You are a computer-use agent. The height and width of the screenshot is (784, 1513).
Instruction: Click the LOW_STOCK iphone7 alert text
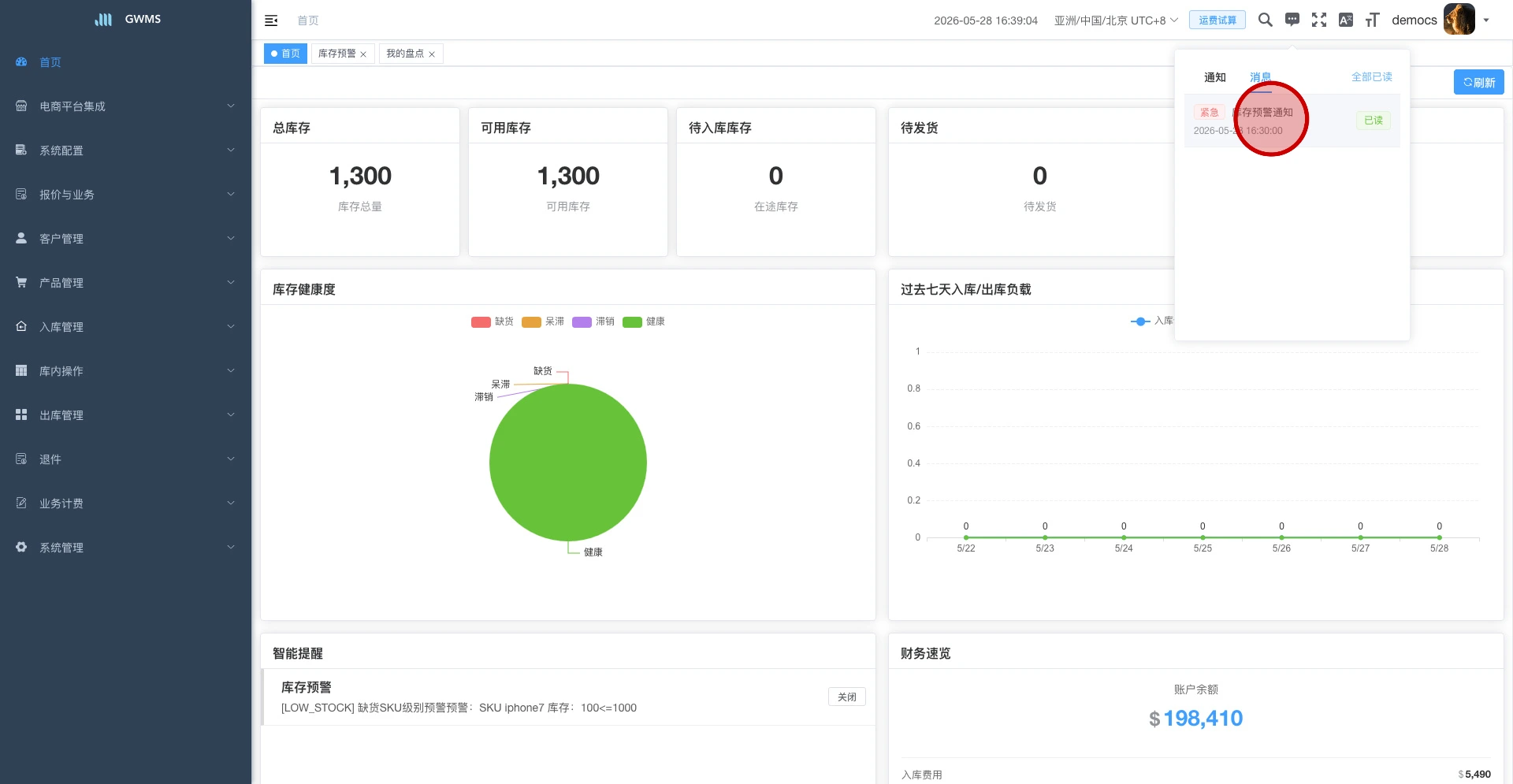click(459, 708)
